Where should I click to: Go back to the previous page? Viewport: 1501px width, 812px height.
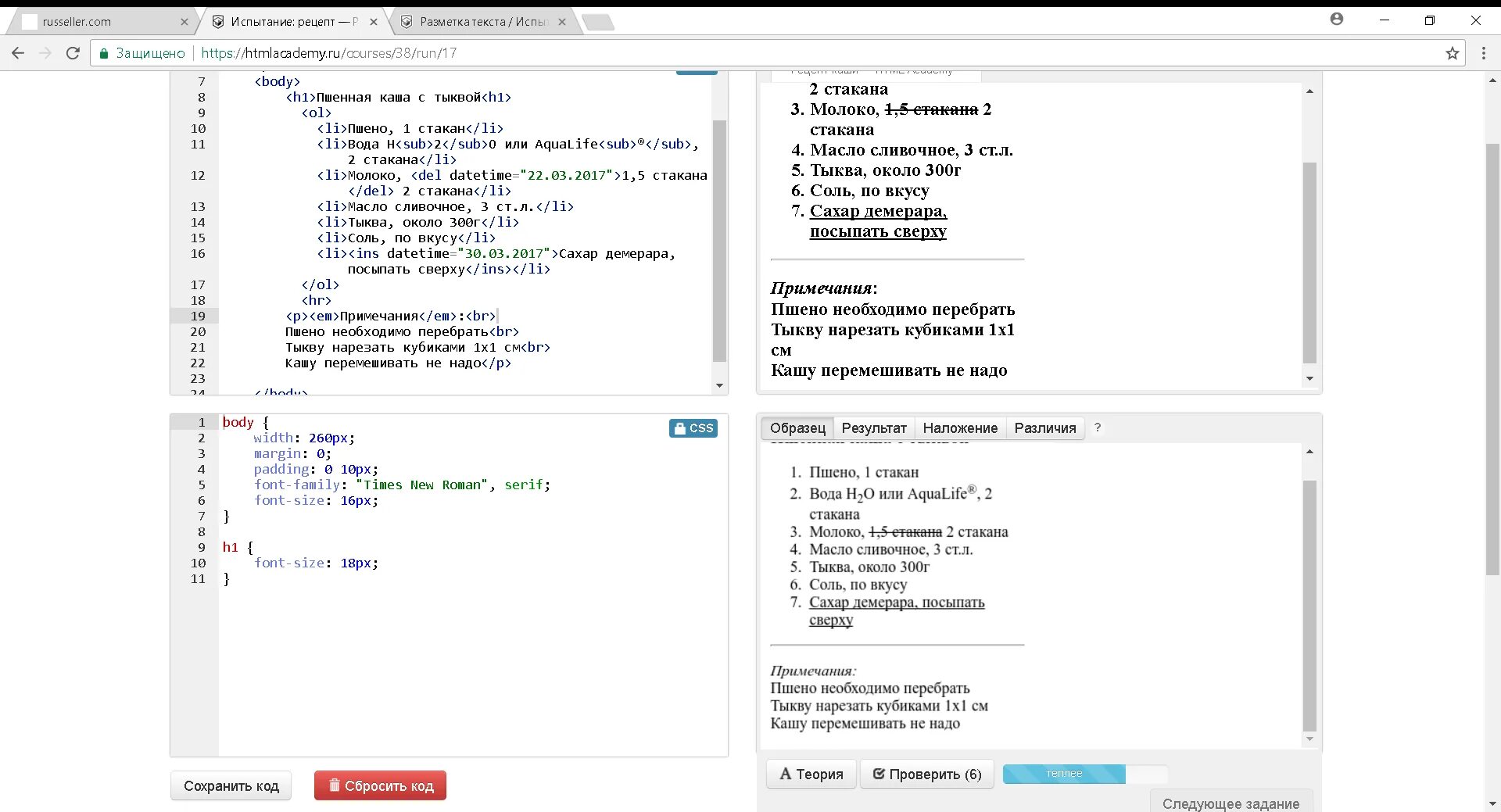click(x=18, y=53)
